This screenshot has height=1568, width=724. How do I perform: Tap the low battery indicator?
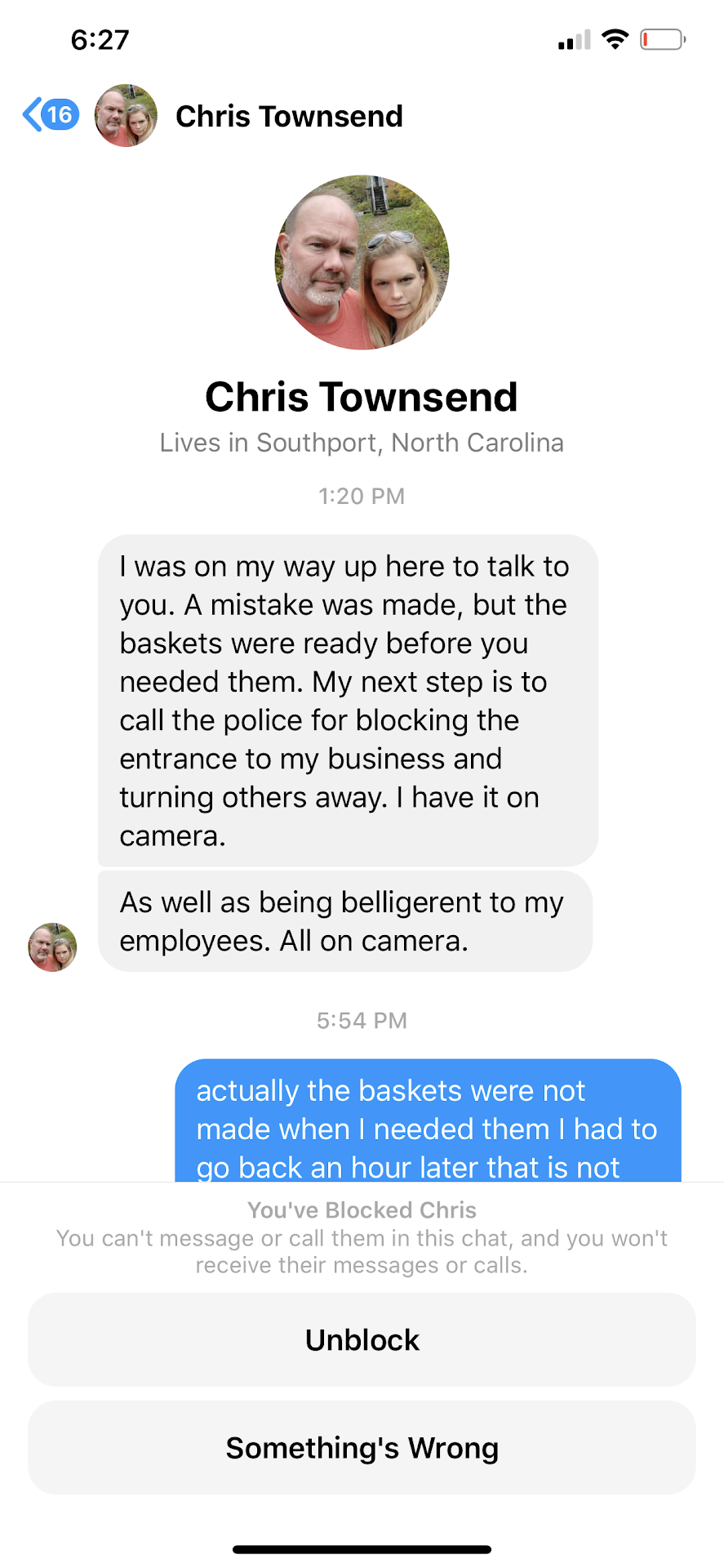coord(662,39)
